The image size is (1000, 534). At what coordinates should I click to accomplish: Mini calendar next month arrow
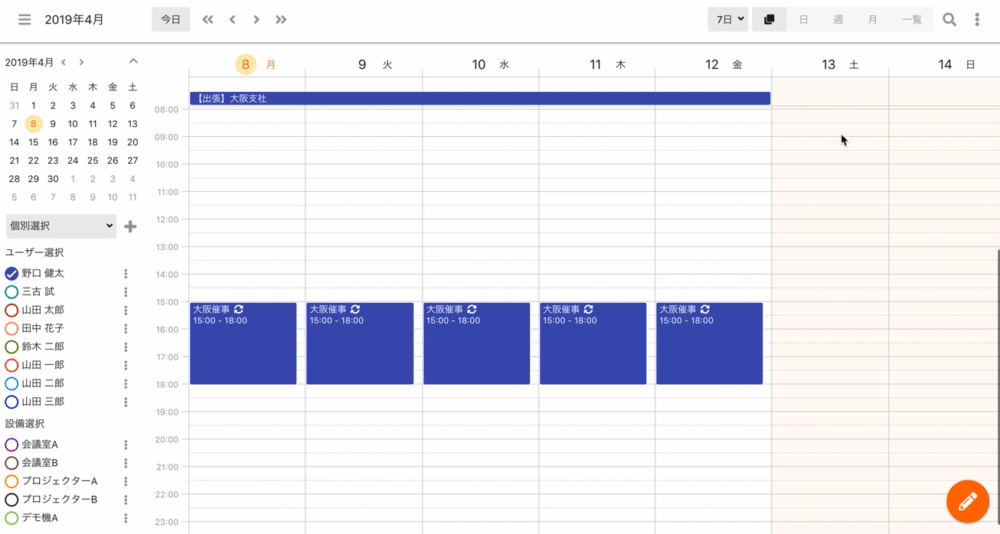[81, 63]
